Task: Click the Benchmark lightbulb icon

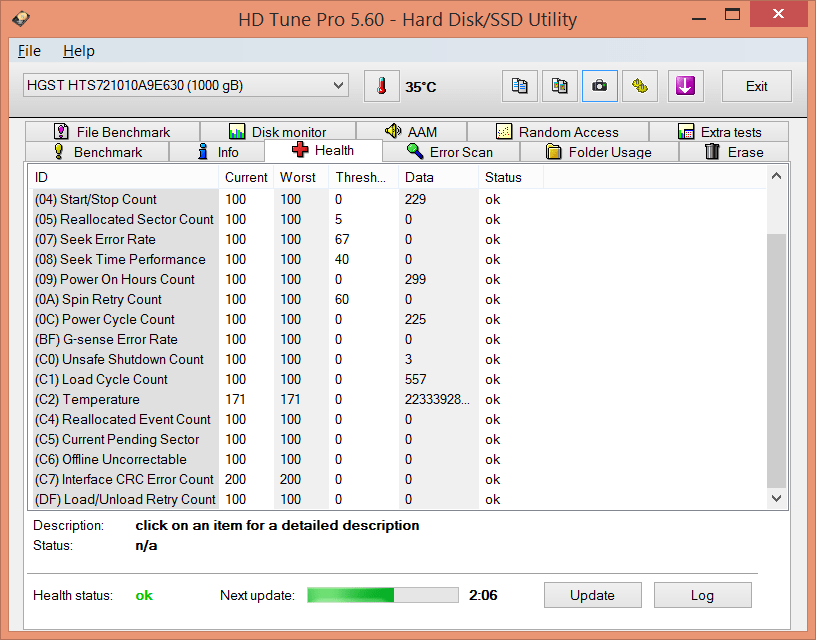Action: [x=59, y=151]
